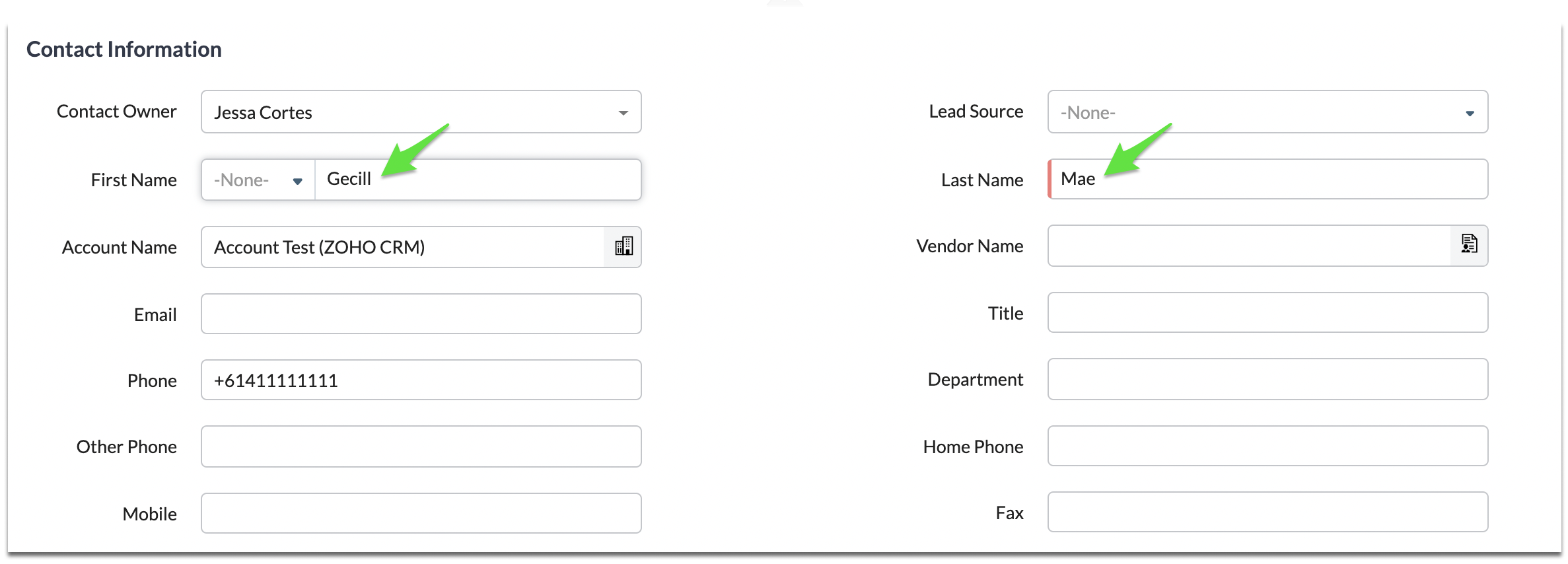Image resolution: width=1568 pixels, height=564 pixels.
Task: Click the Email label
Action: [155, 315]
